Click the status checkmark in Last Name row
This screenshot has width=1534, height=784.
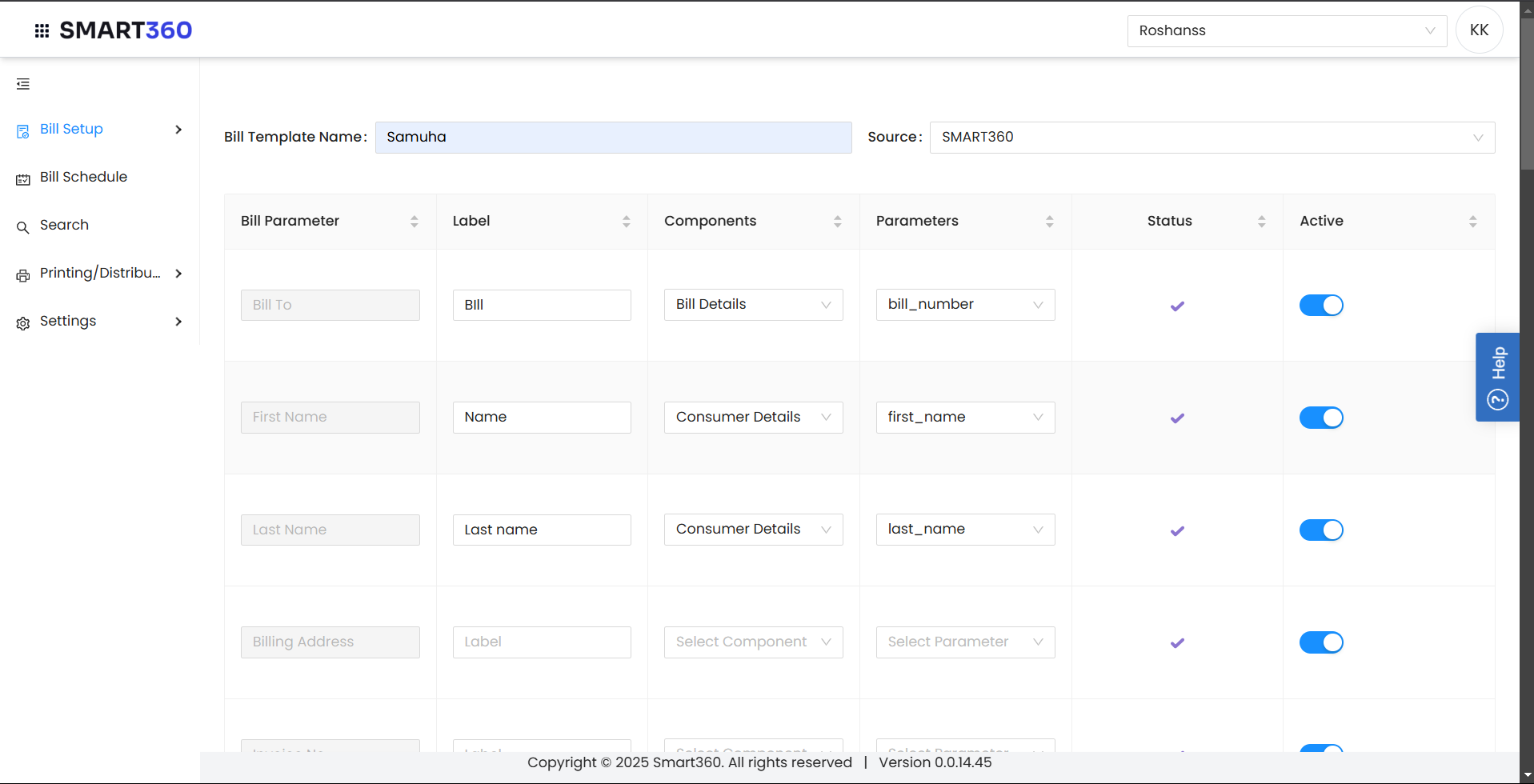[1177, 530]
